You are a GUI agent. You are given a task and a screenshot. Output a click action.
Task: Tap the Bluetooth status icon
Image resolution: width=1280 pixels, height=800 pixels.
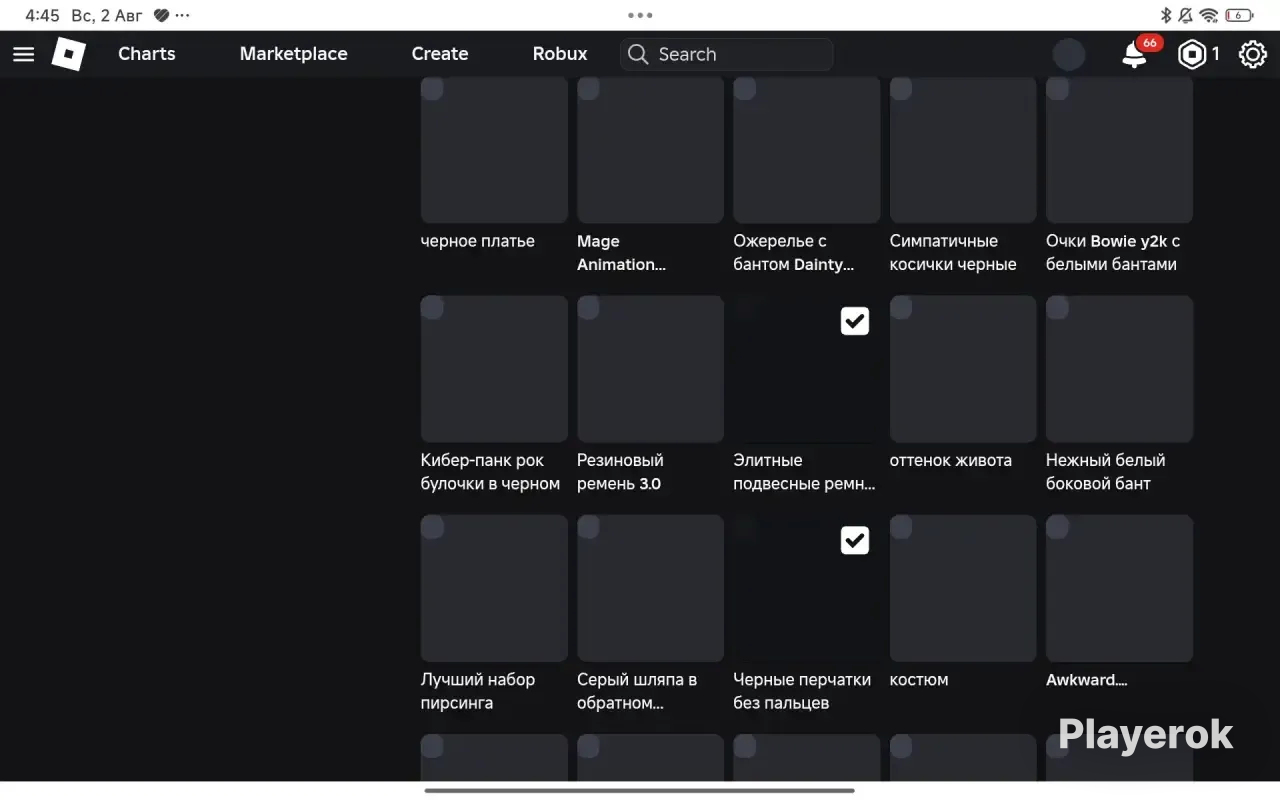(x=1165, y=15)
